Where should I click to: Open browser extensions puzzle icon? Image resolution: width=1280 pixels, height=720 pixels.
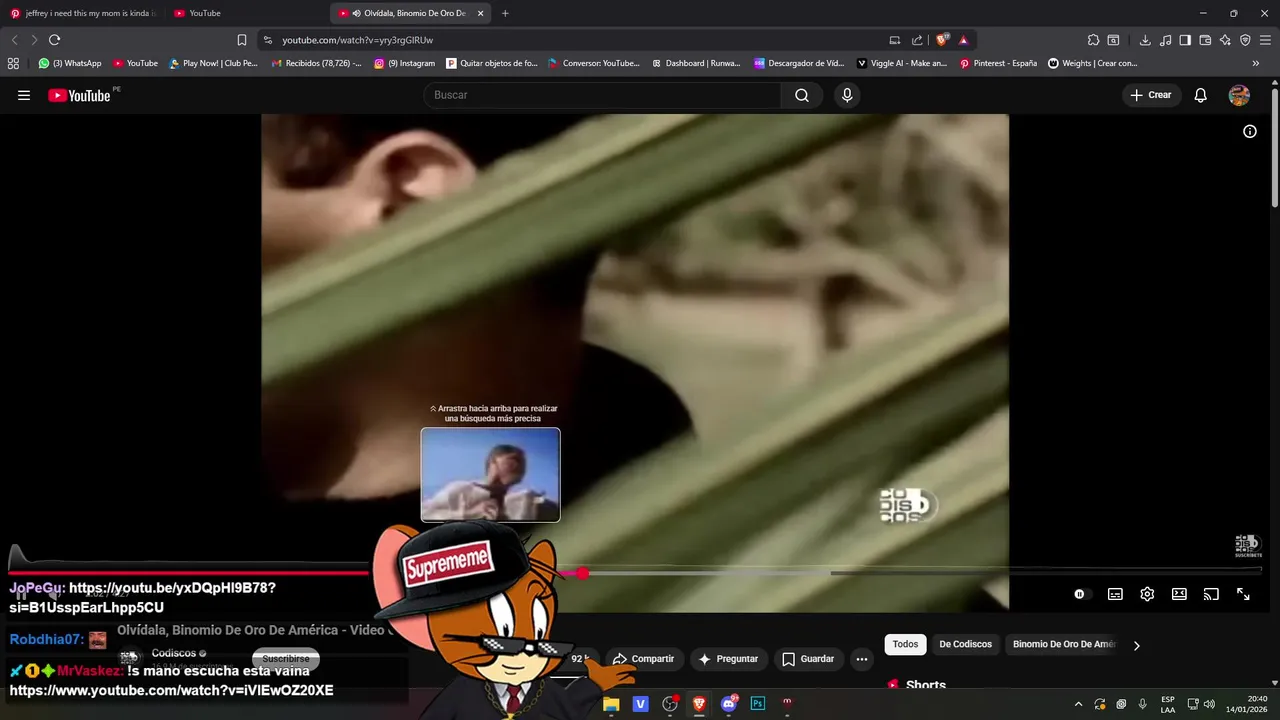[x=1093, y=40]
